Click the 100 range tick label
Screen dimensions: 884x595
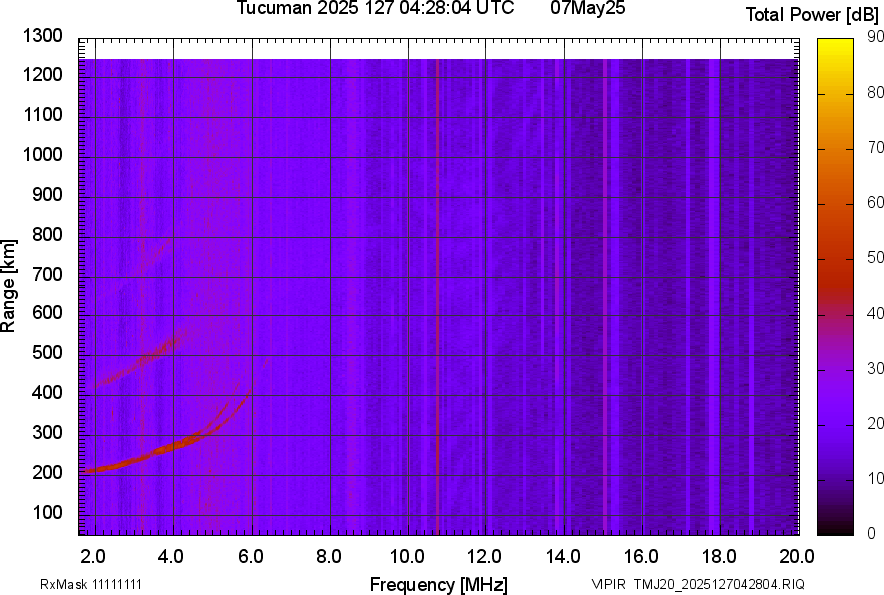point(47,512)
